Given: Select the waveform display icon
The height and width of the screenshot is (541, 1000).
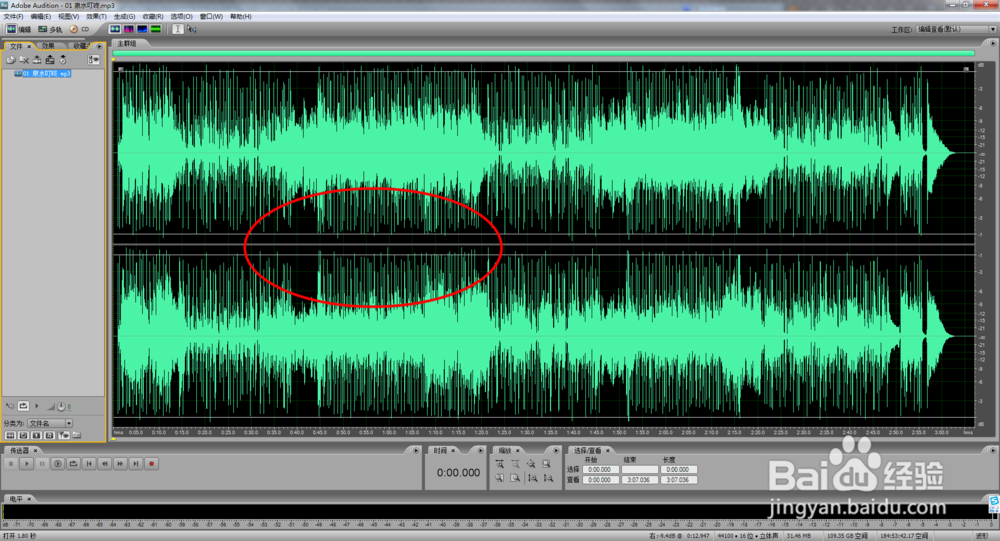Looking at the screenshot, I should [x=115, y=29].
